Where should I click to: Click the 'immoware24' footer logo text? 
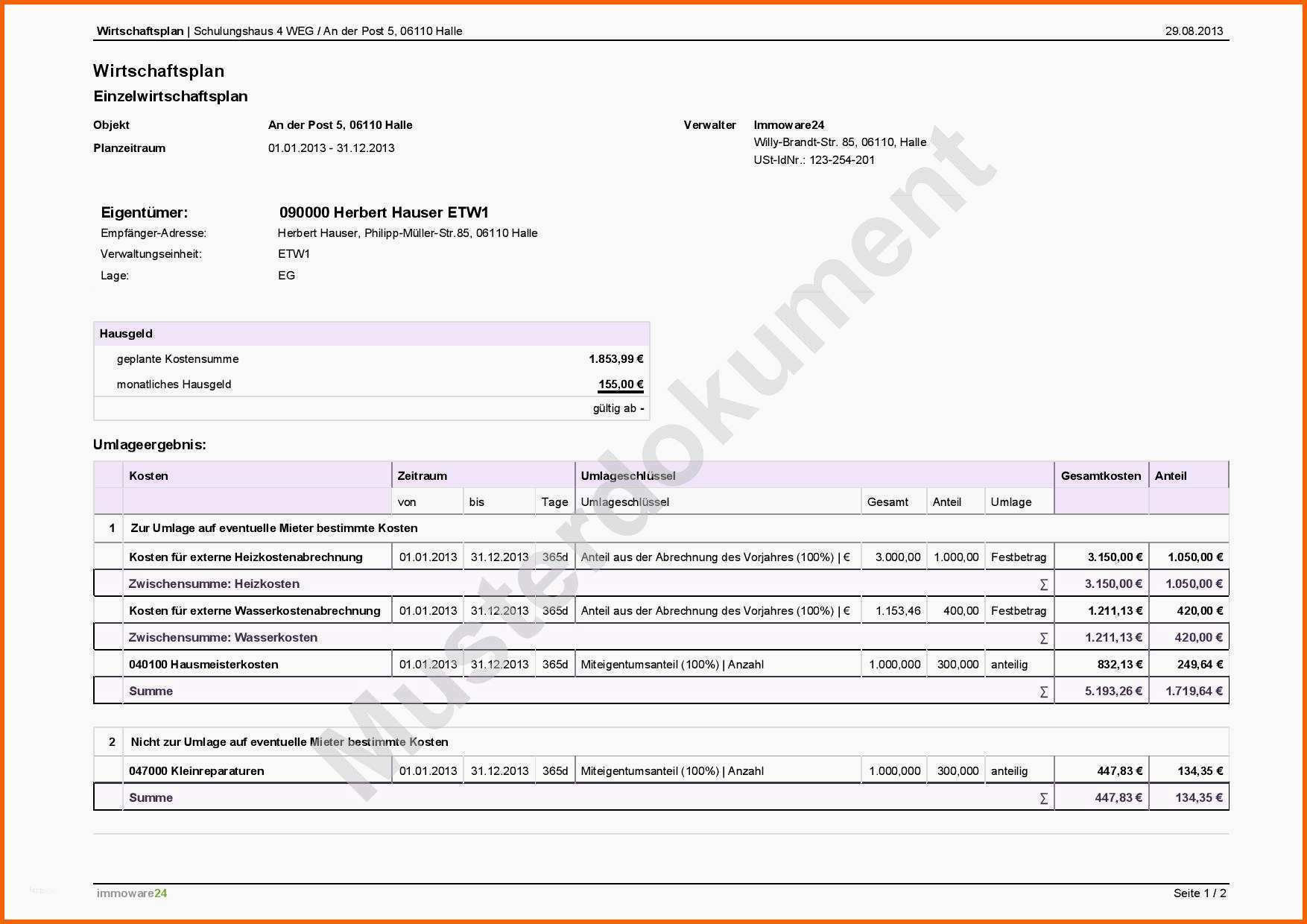click(x=132, y=893)
